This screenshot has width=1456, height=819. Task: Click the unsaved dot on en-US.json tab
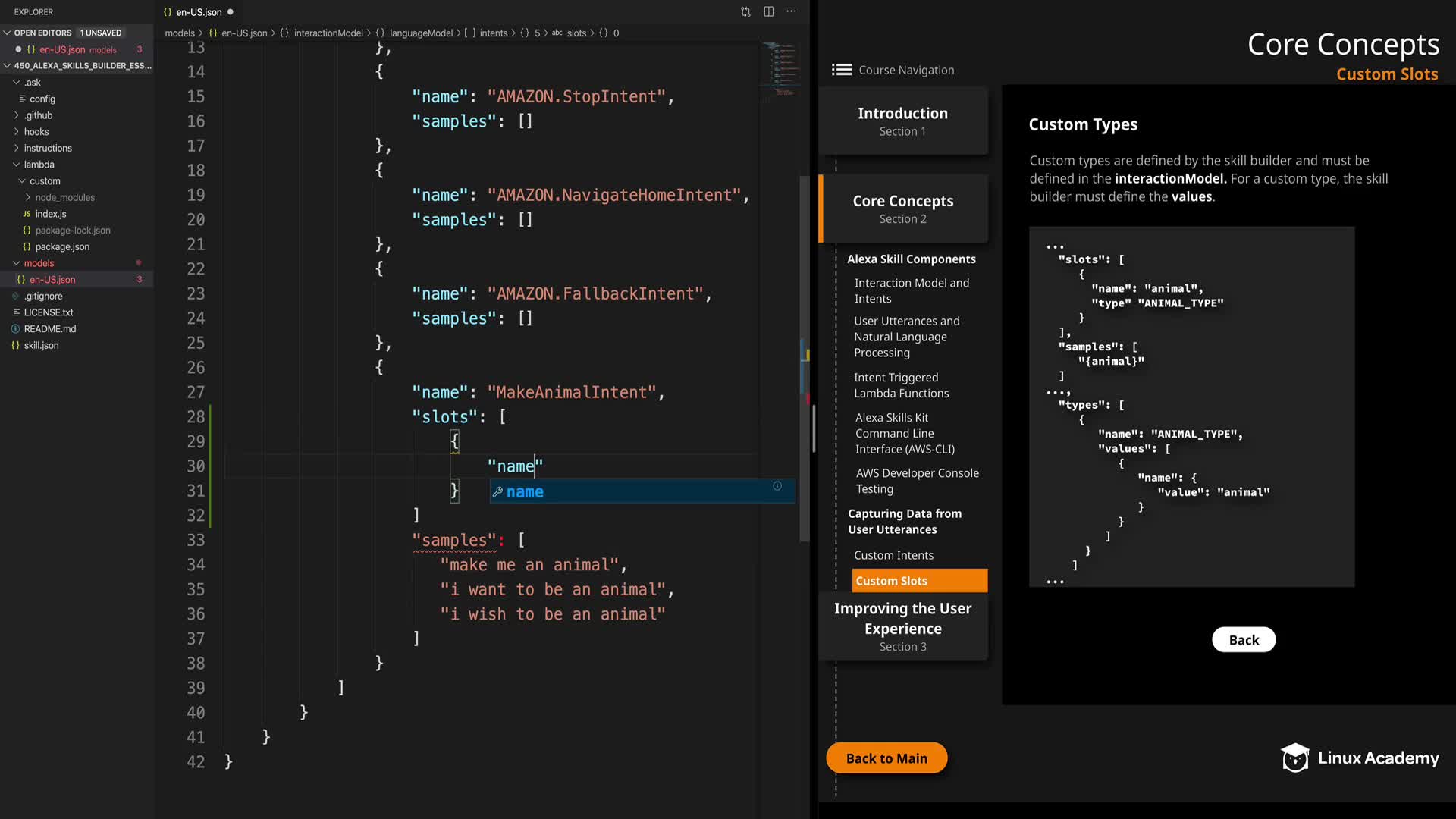coord(230,11)
